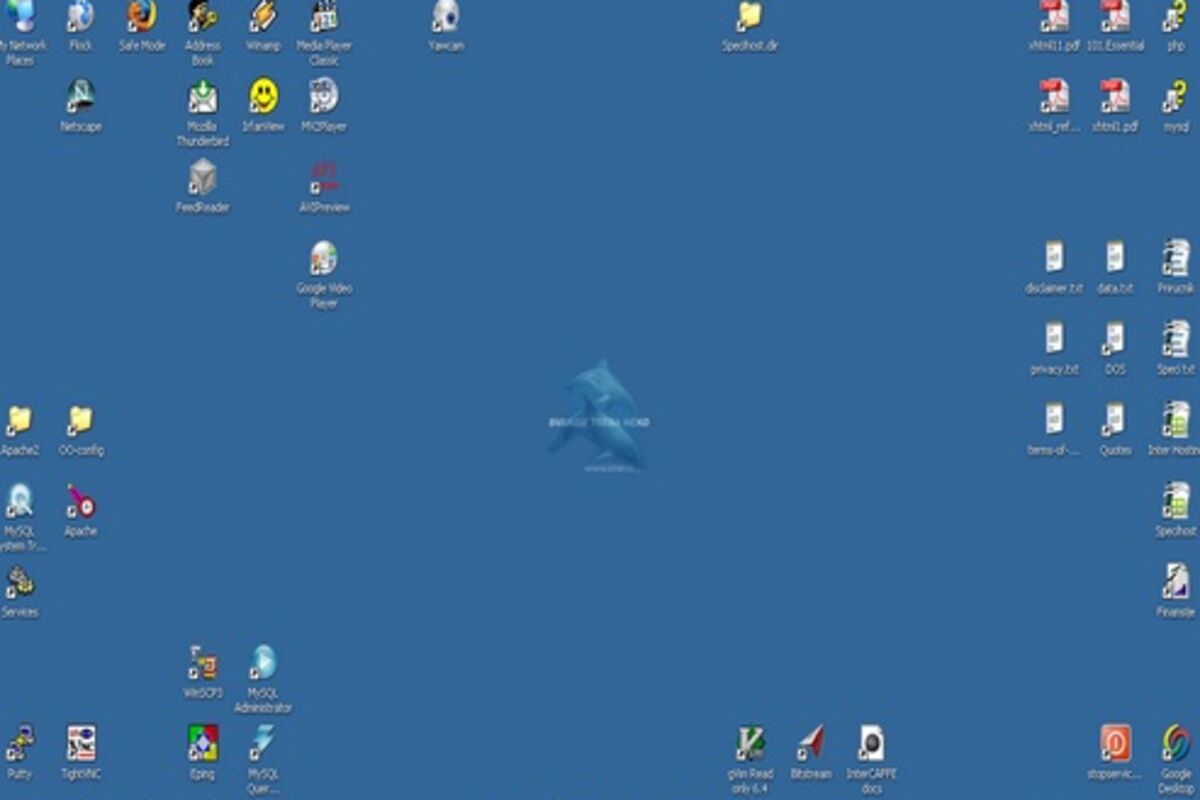Viewport: 1200px width, 800px height.
Task: Open the gVim Read only 6.4 shortcut
Action: [x=750, y=744]
